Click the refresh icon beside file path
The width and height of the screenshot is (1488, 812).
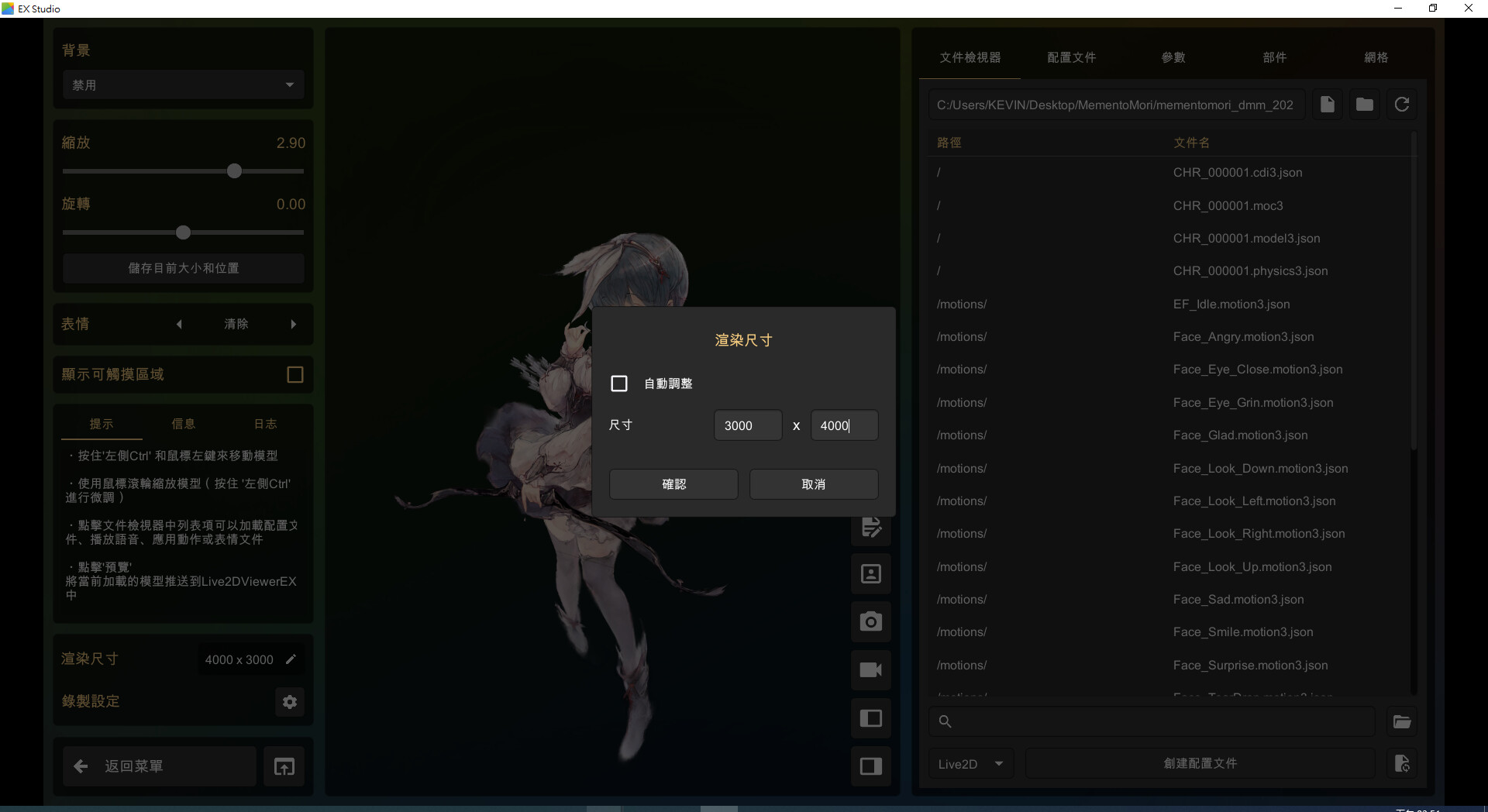tap(1401, 105)
